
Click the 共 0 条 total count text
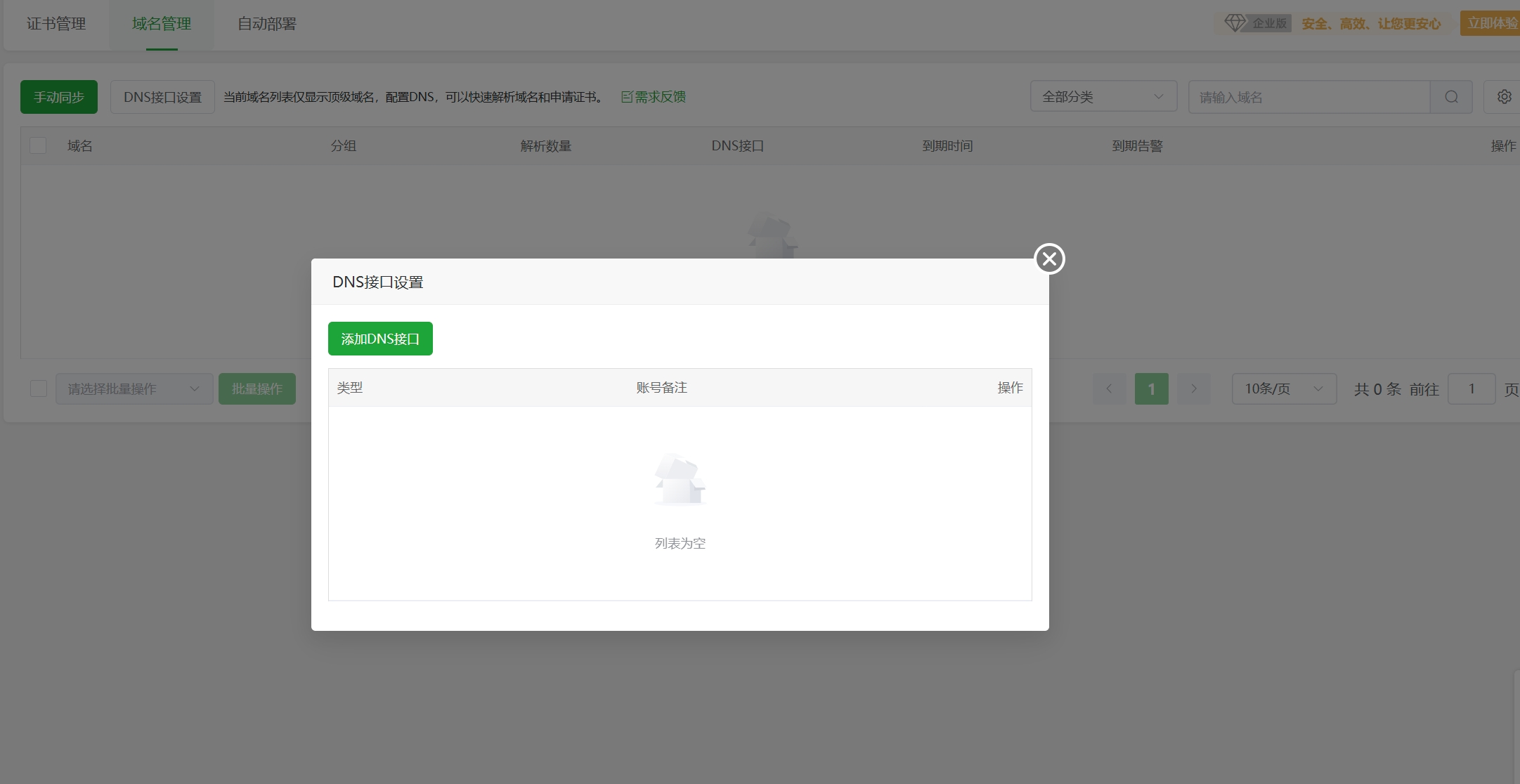[1377, 389]
